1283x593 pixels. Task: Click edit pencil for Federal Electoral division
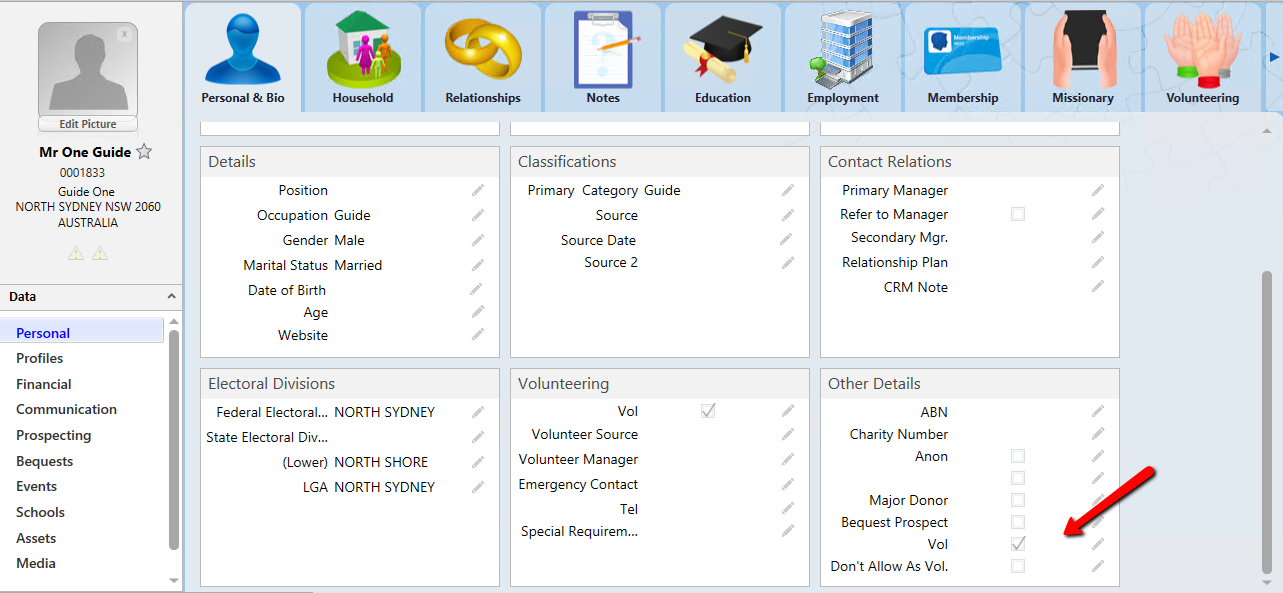(x=478, y=412)
